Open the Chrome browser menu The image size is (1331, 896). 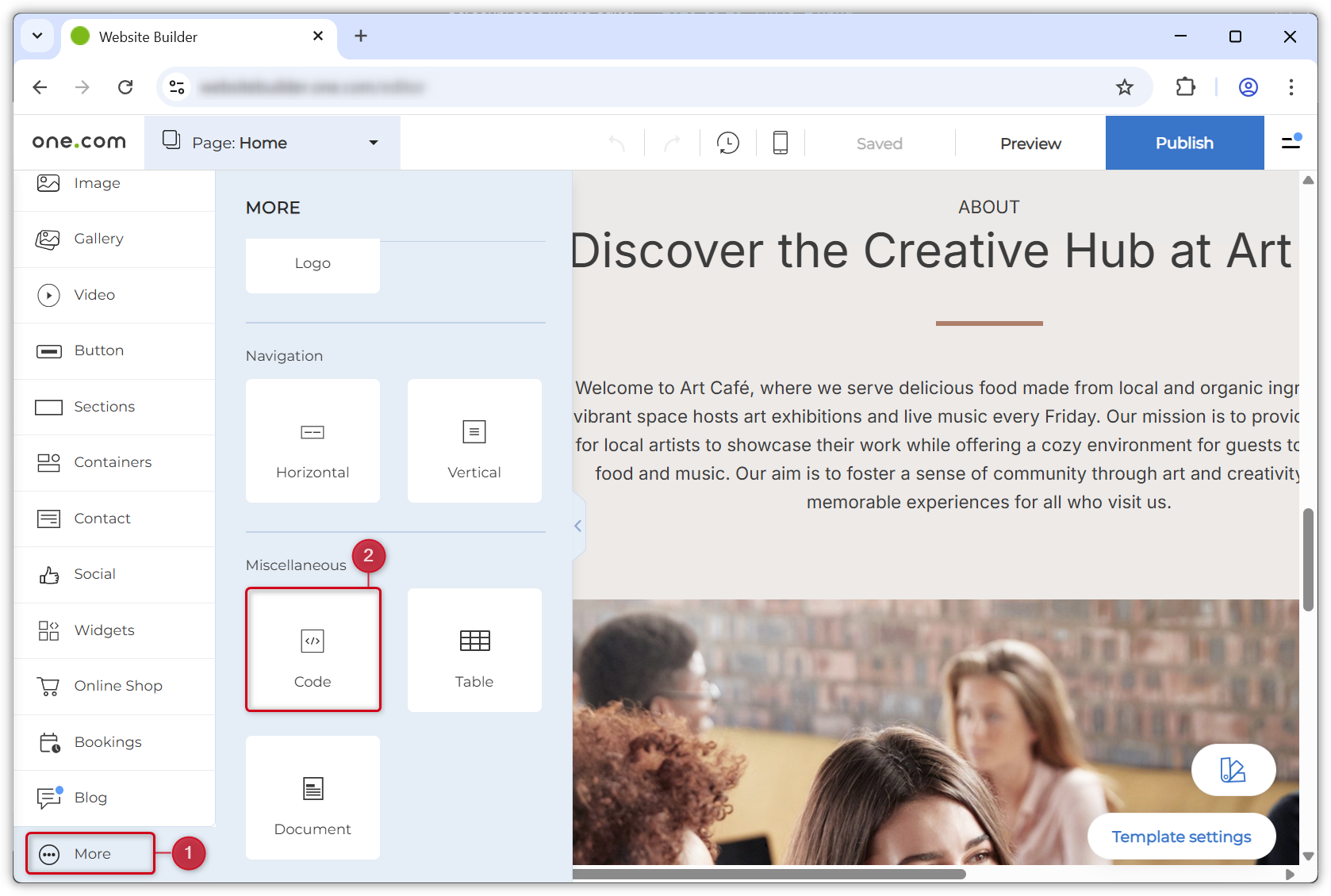pyautogui.click(x=1291, y=87)
